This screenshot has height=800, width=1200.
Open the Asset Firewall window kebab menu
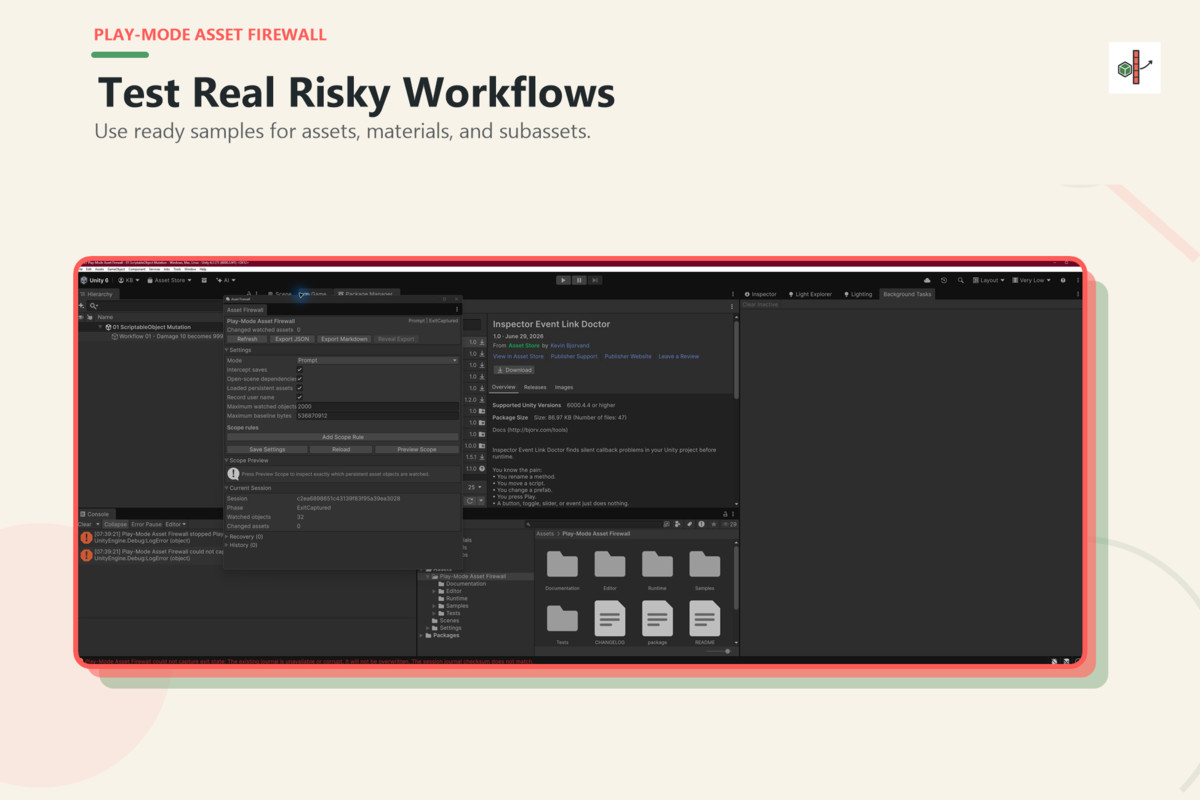point(457,310)
